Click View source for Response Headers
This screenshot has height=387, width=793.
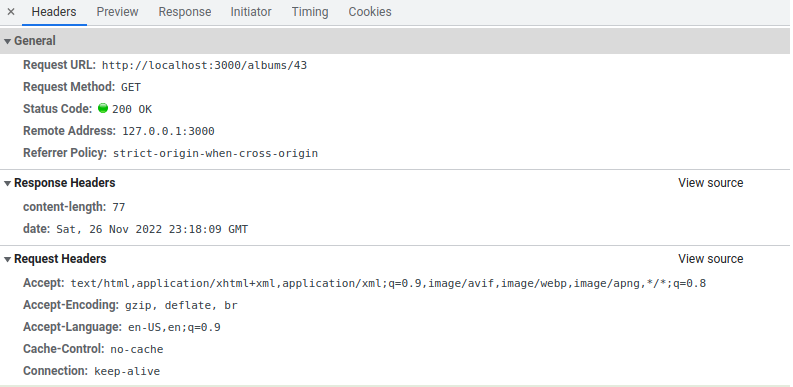(711, 183)
